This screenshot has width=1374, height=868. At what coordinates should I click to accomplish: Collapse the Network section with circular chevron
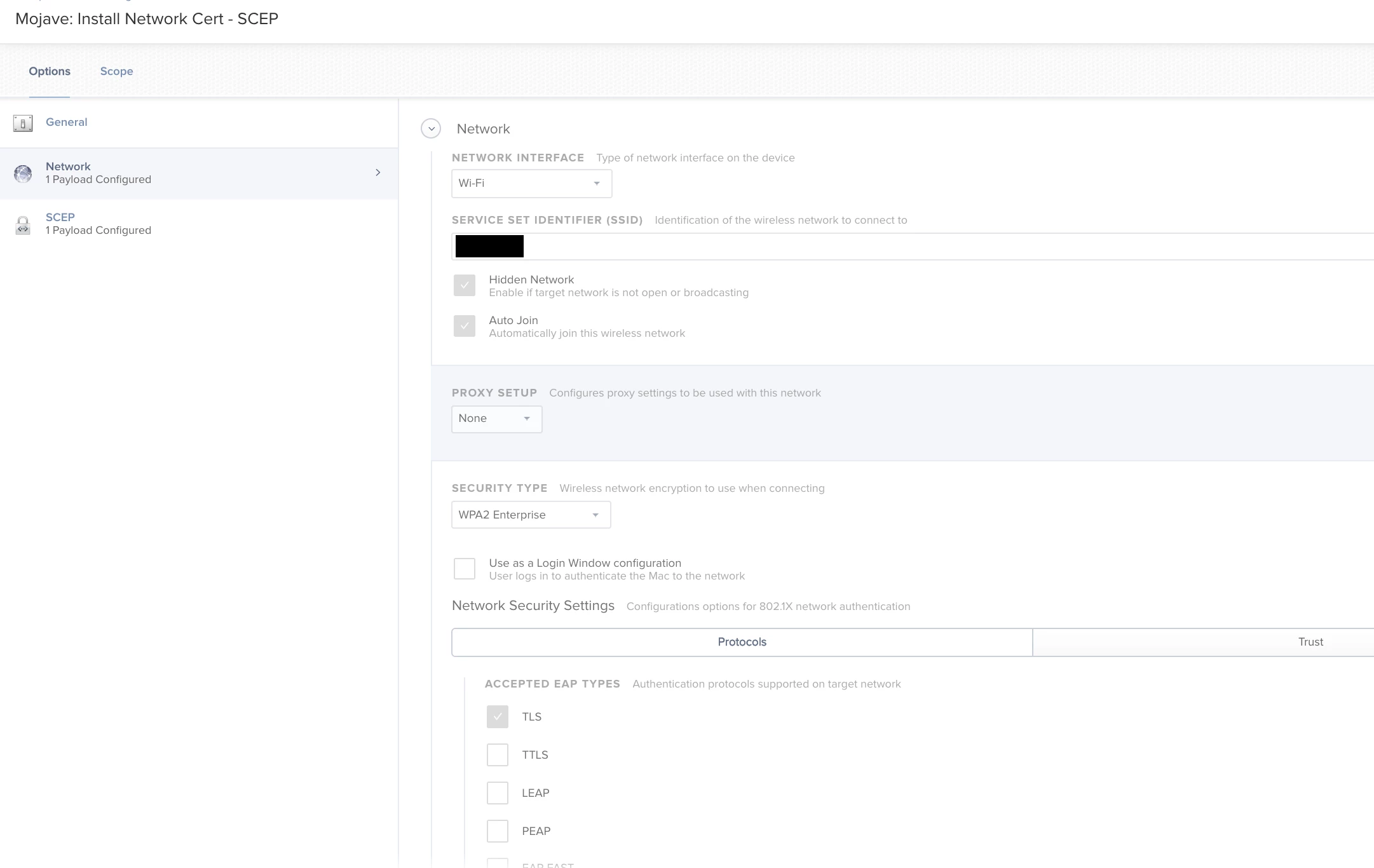[x=431, y=129]
